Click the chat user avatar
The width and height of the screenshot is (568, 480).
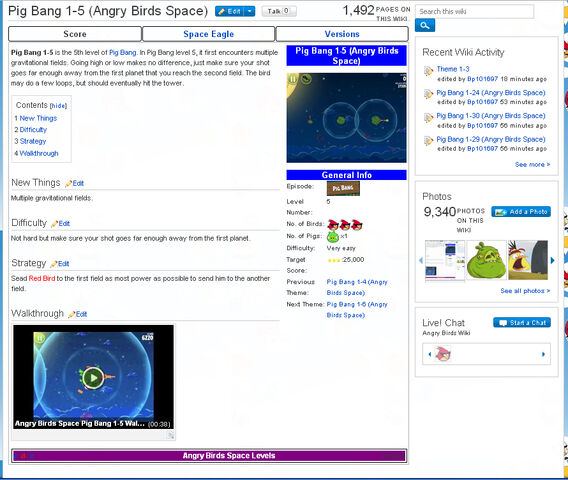[x=443, y=354]
